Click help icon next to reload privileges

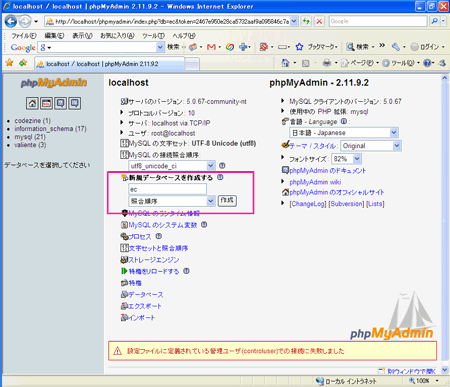coord(187,271)
